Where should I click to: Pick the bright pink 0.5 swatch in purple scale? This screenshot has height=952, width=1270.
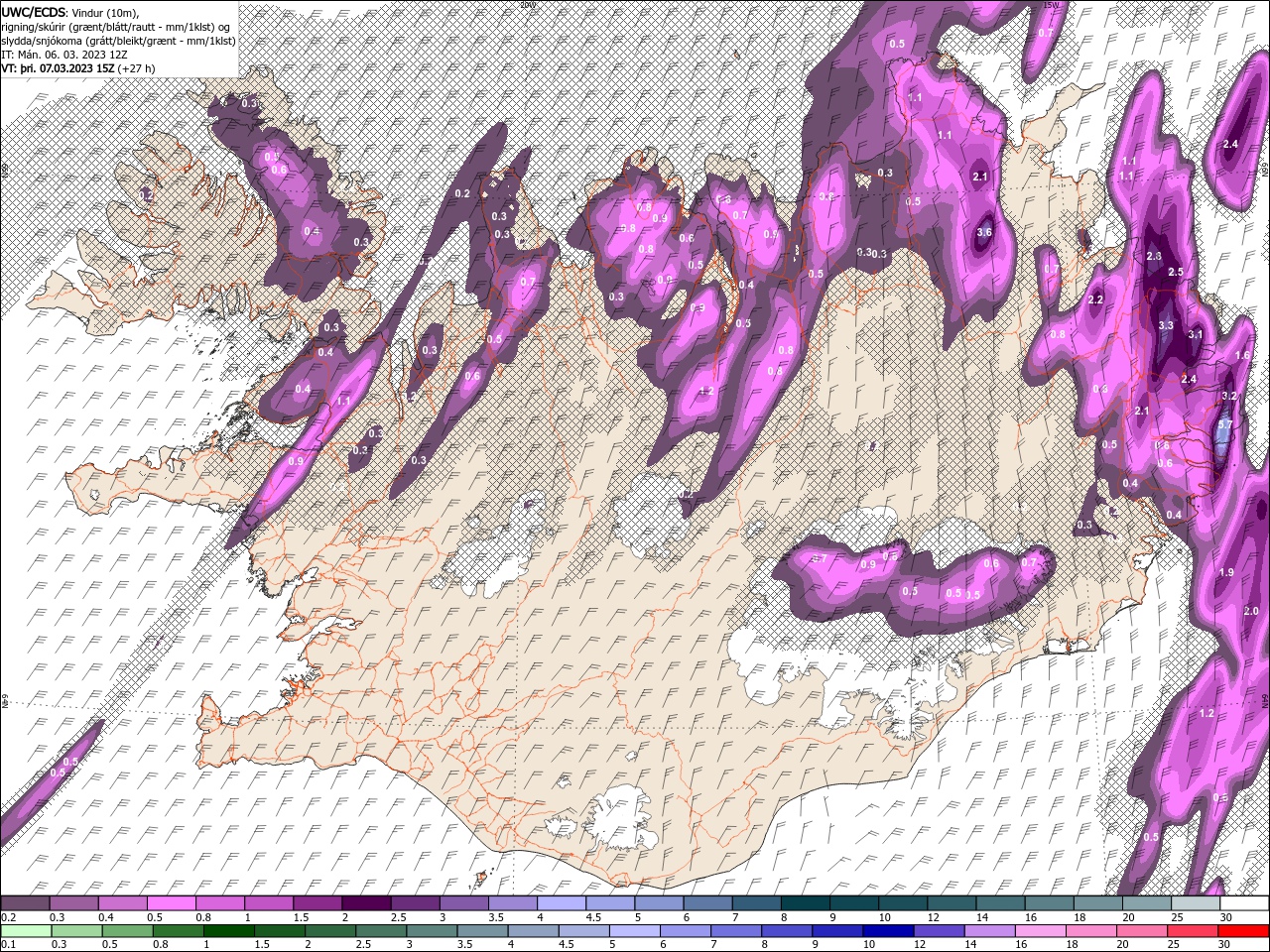click(x=171, y=903)
